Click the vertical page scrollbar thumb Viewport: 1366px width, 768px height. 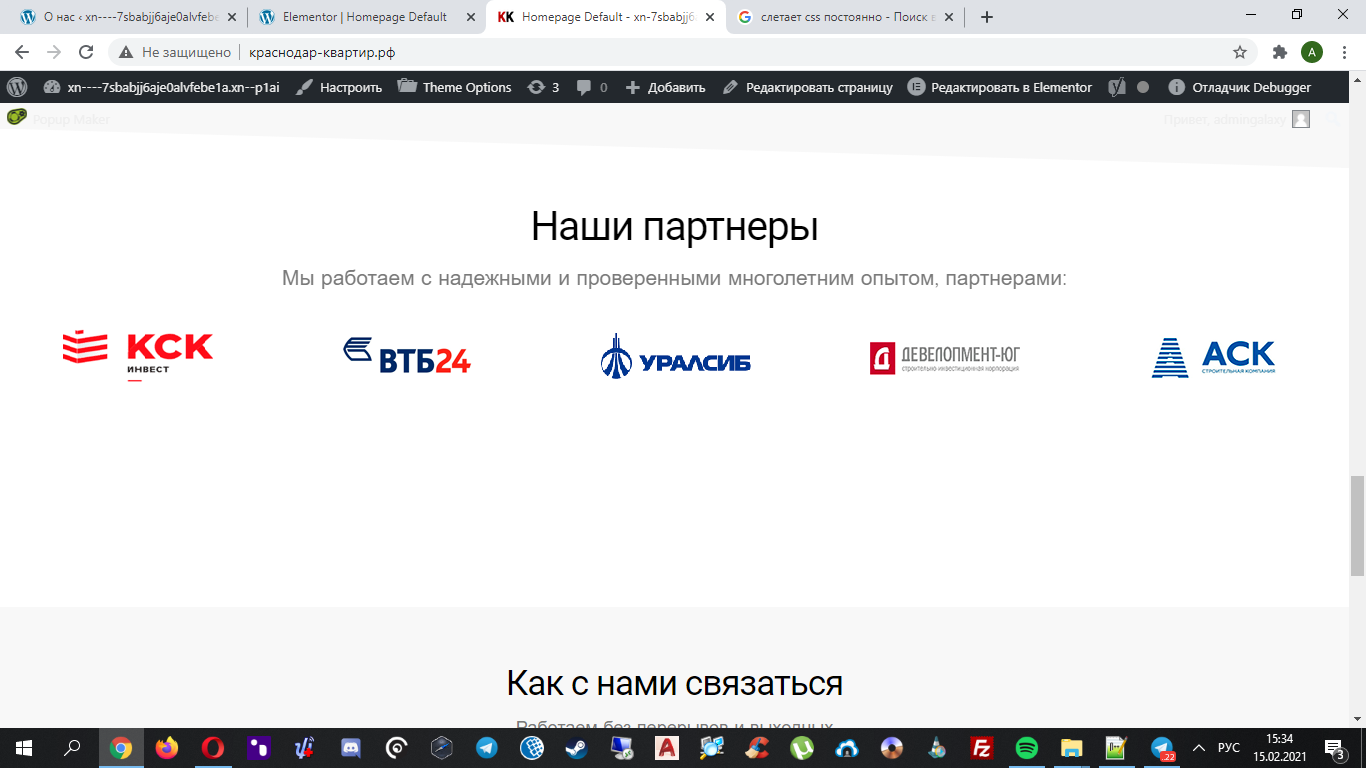[x=1357, y=526]
